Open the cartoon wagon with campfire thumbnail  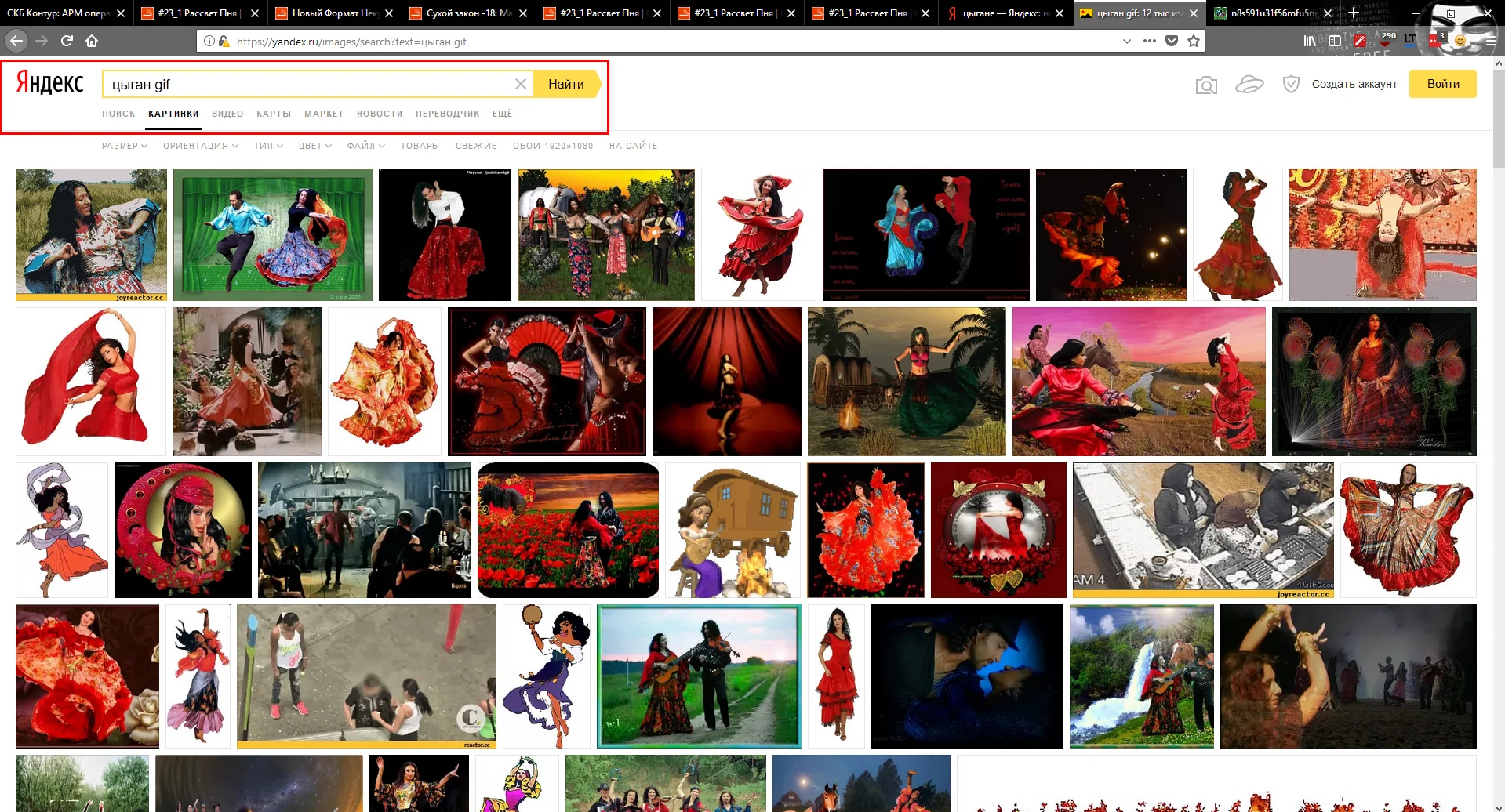tap(733, 531)
